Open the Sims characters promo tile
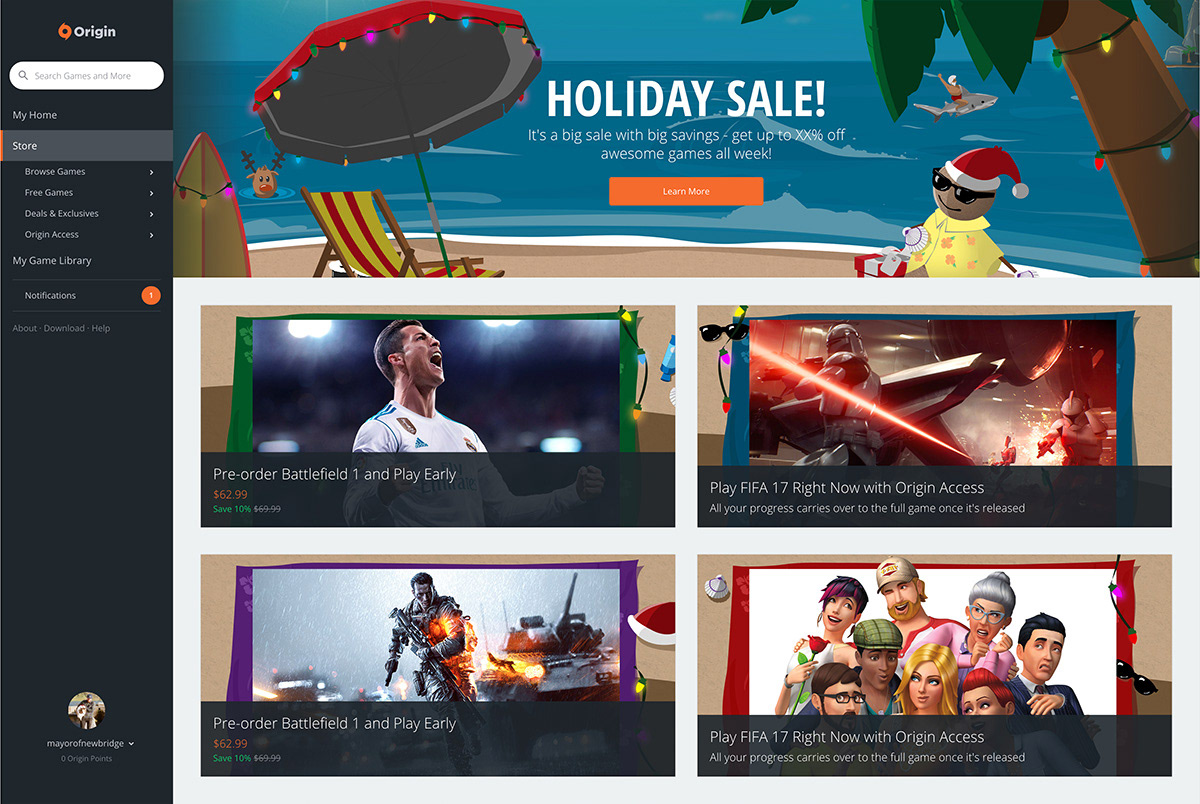Image resolution: width=1200 pixels, height=804 pixels. [934, 665]
